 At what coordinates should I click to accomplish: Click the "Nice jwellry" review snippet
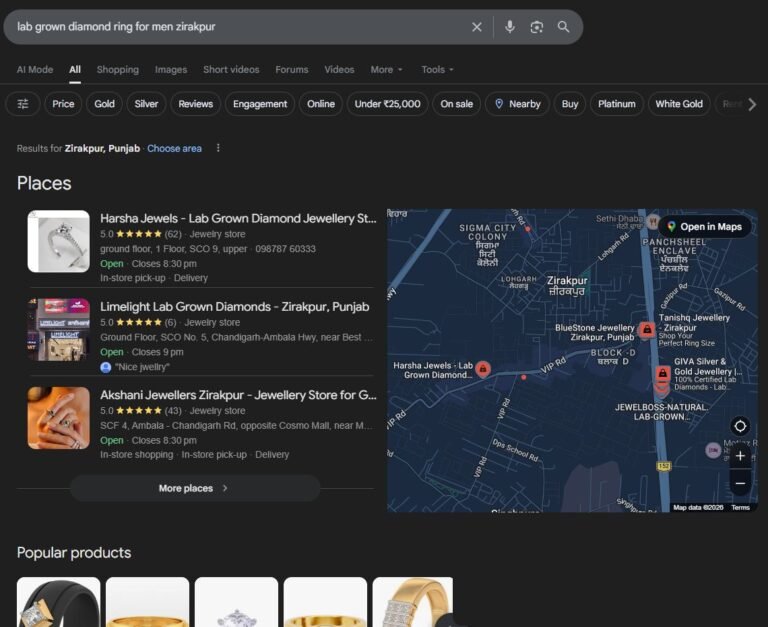pos(142,367)
